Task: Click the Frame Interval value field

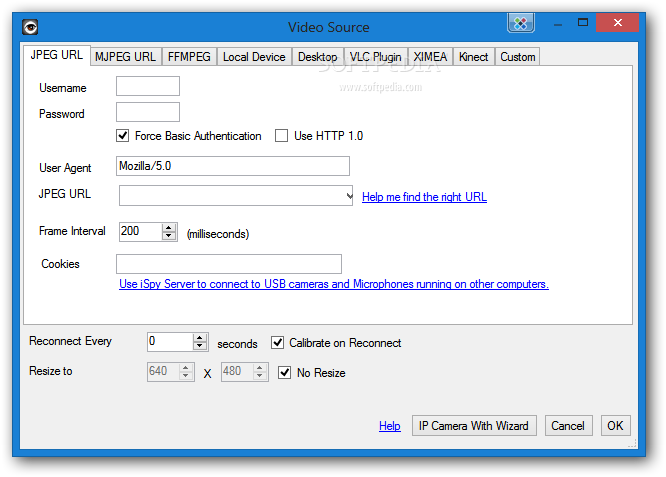Action: [141, 232]
